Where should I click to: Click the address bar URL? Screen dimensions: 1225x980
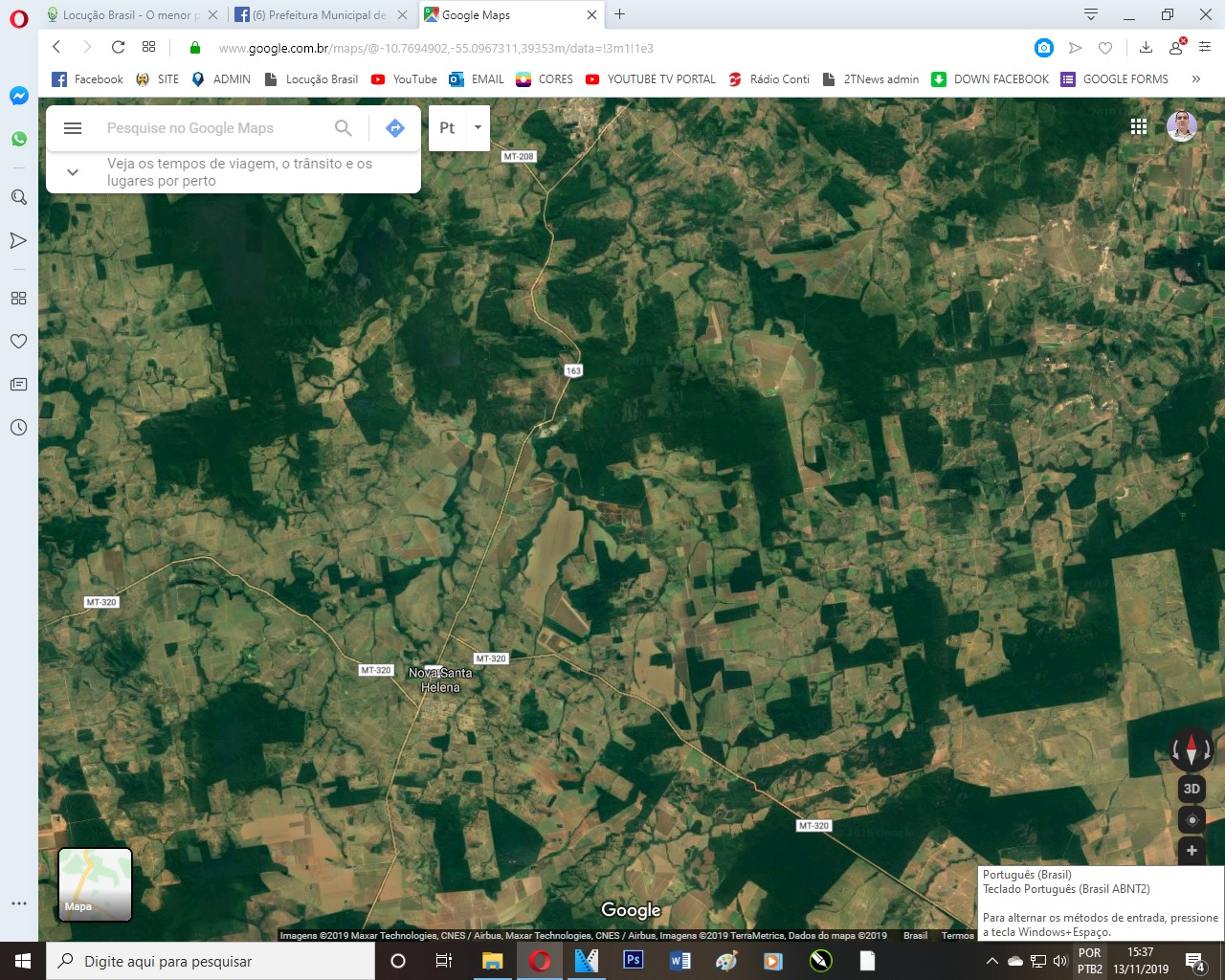[435, 48]
